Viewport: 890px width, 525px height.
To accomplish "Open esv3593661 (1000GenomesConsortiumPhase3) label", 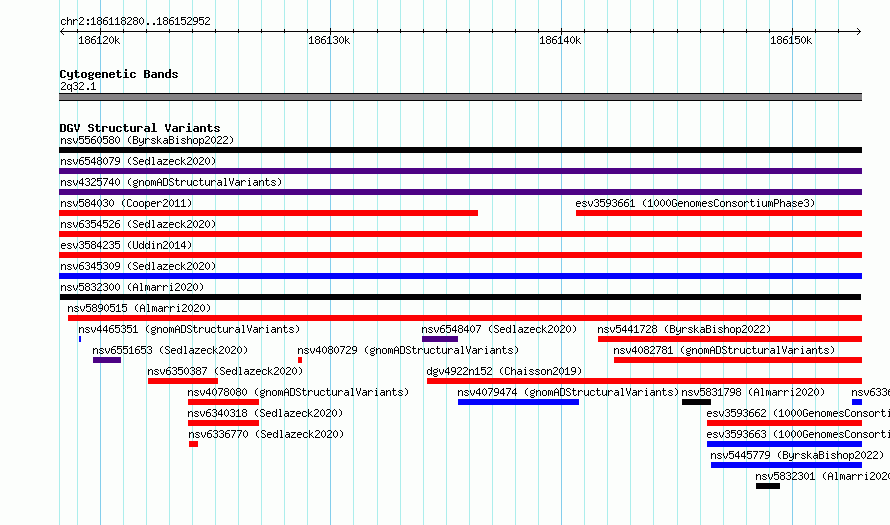I will pyautogui.click(x=695, y=203).
